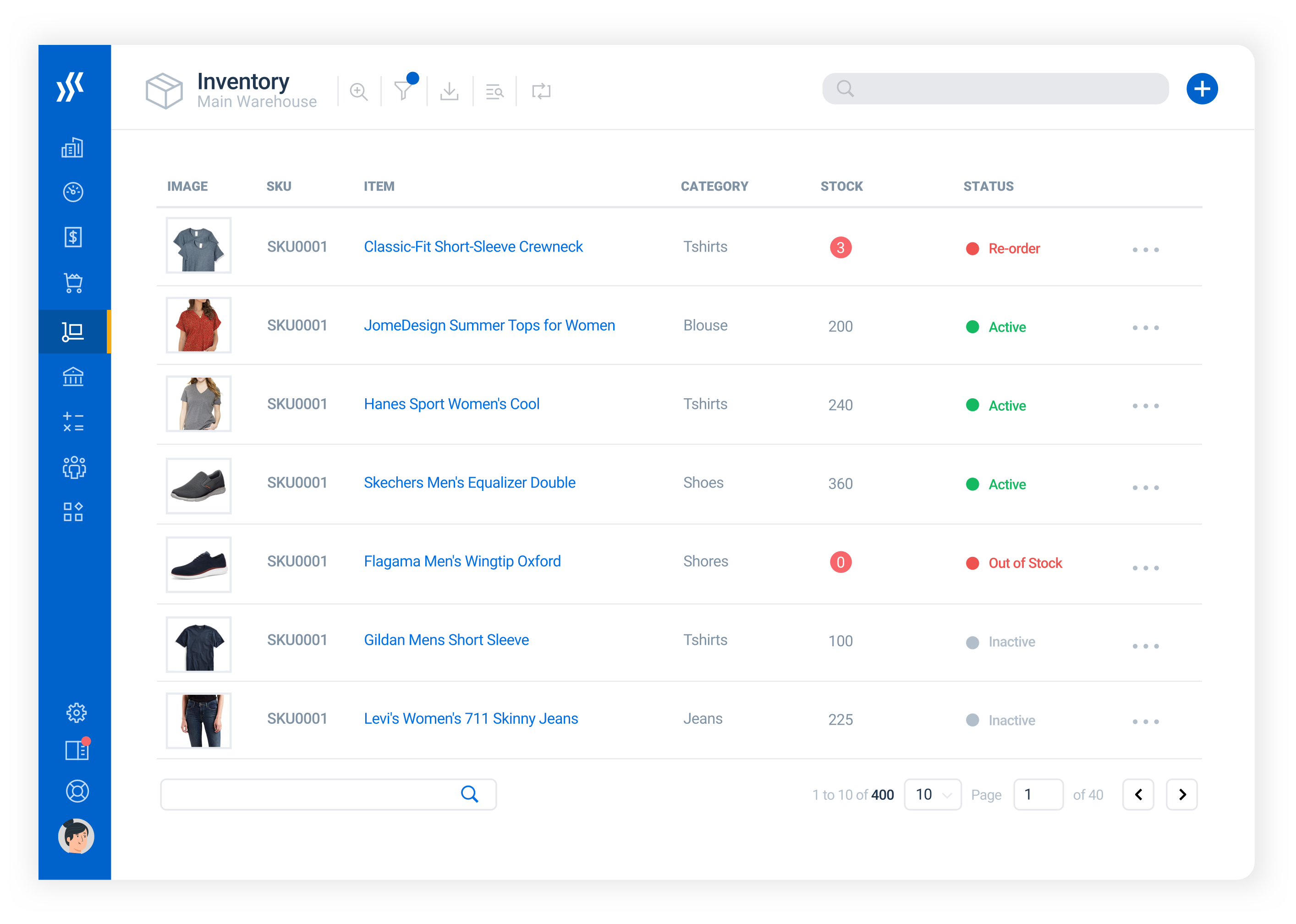This screenshot has height=924, width=1296.
Task: Click the zoom-in magnifier toolbar icon
Action: tap(358, 90)
